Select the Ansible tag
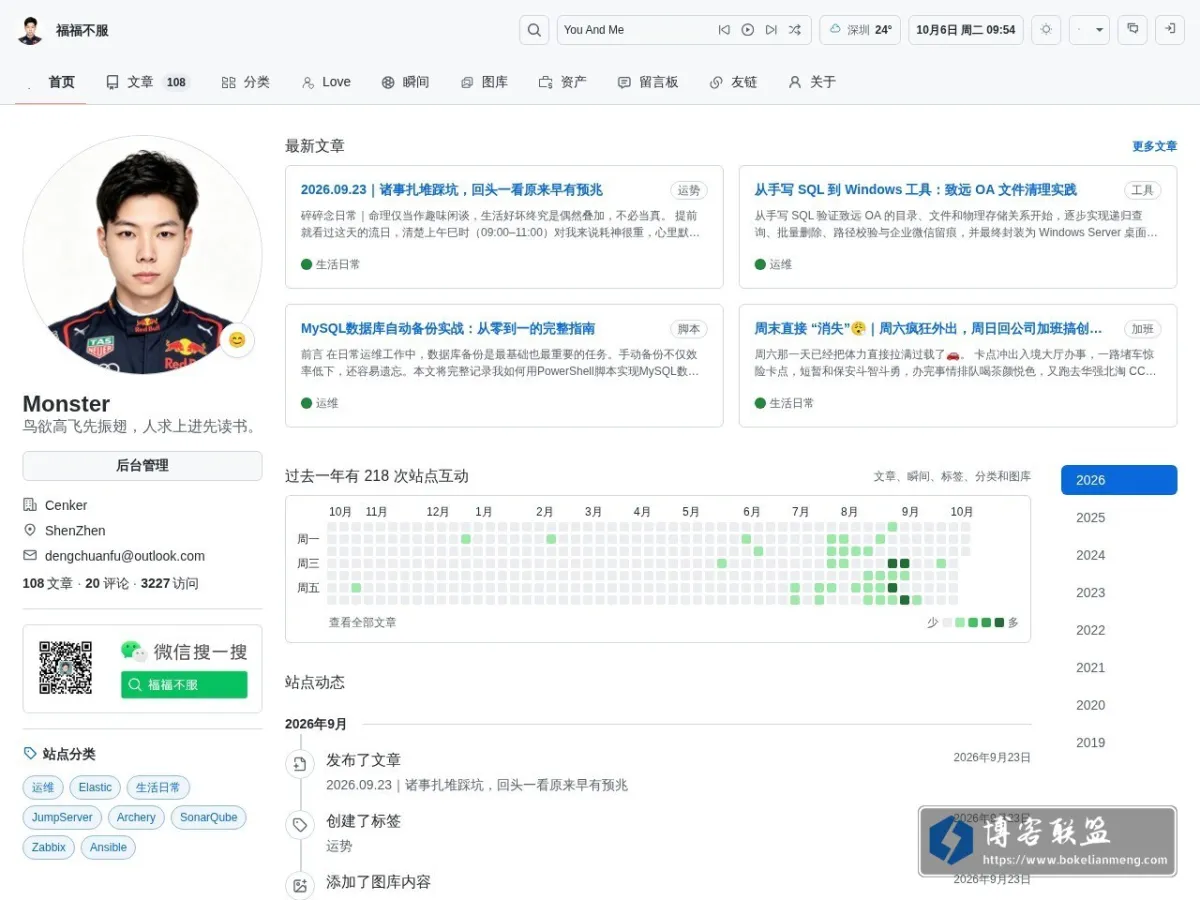Viewport: 1200px width, 900px height. pos(108,847)
